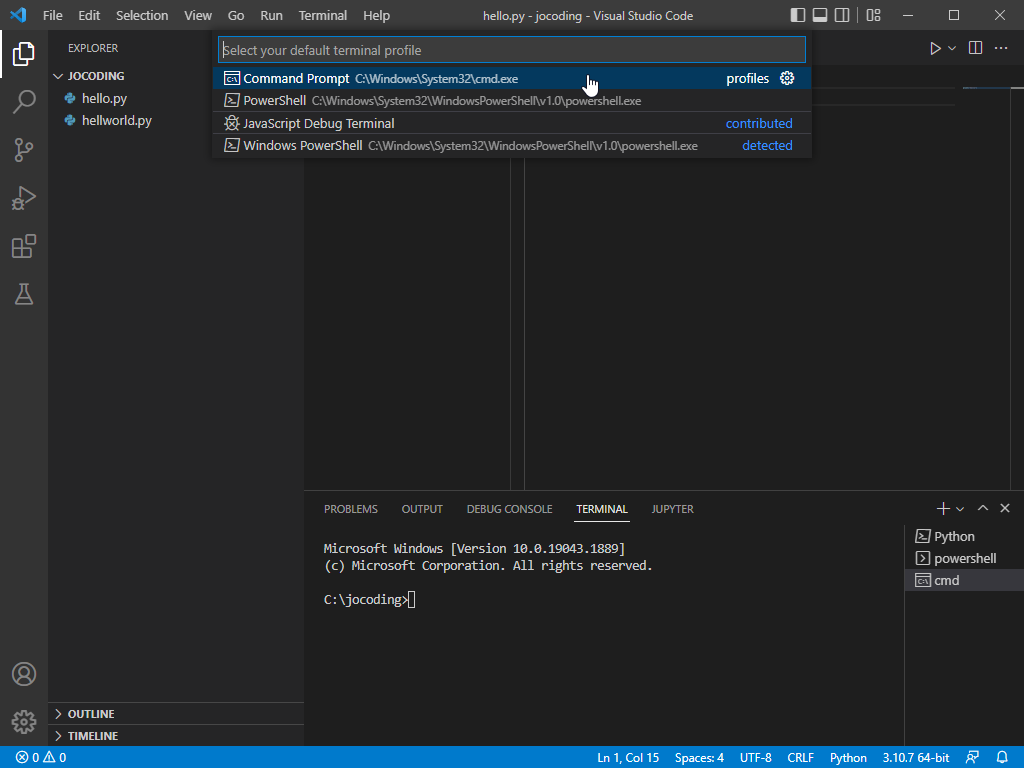Click UTF-8 encoding status
The image size is (1024, 768).
click(755, 758)
